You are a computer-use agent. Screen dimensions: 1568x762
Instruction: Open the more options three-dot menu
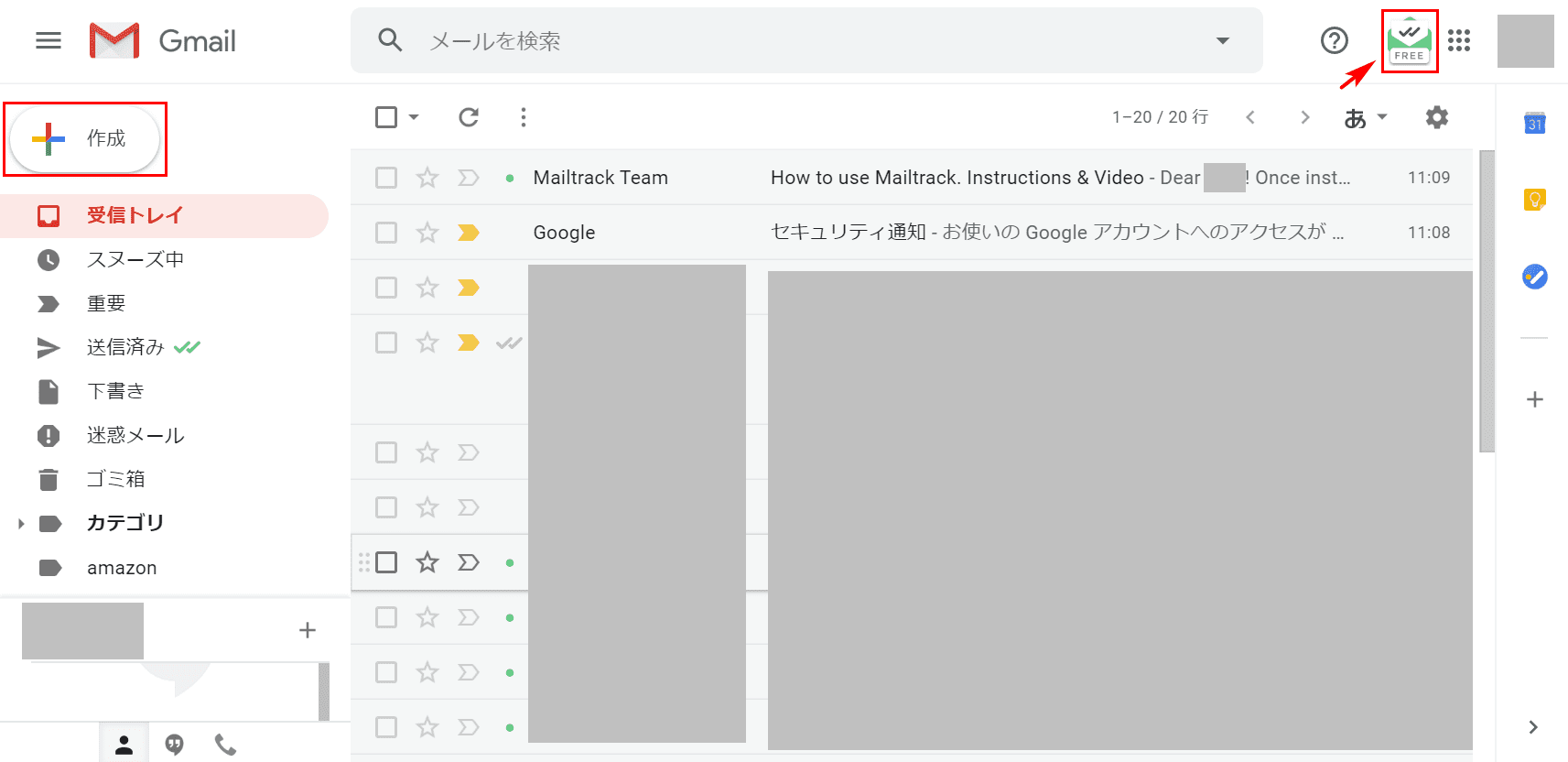click(524, 117)
